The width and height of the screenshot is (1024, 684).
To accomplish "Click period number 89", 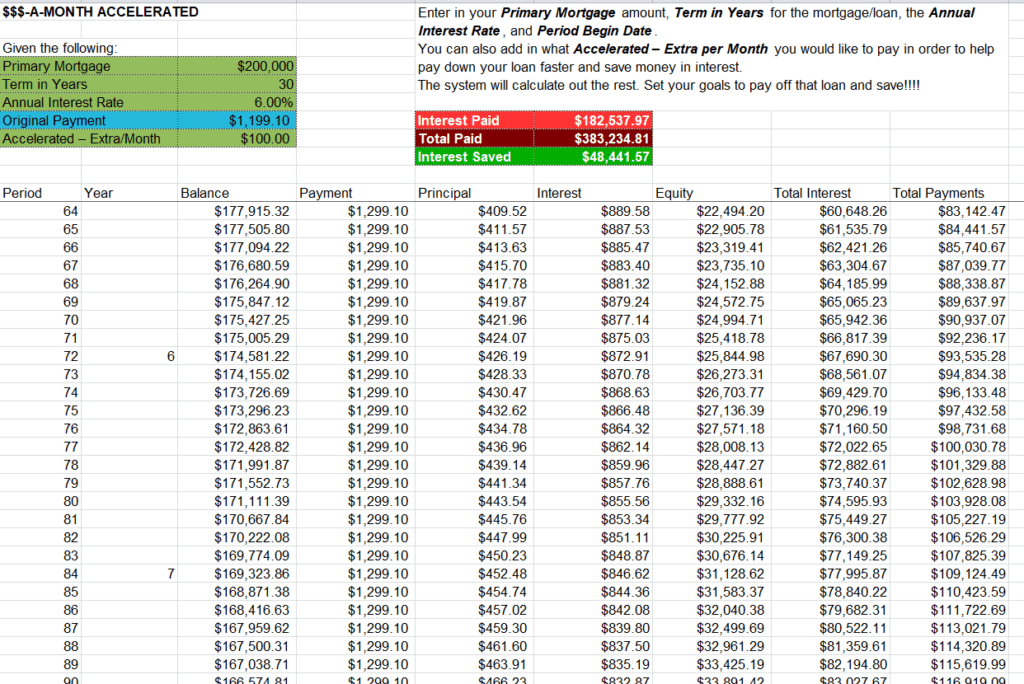I will 40,664.
